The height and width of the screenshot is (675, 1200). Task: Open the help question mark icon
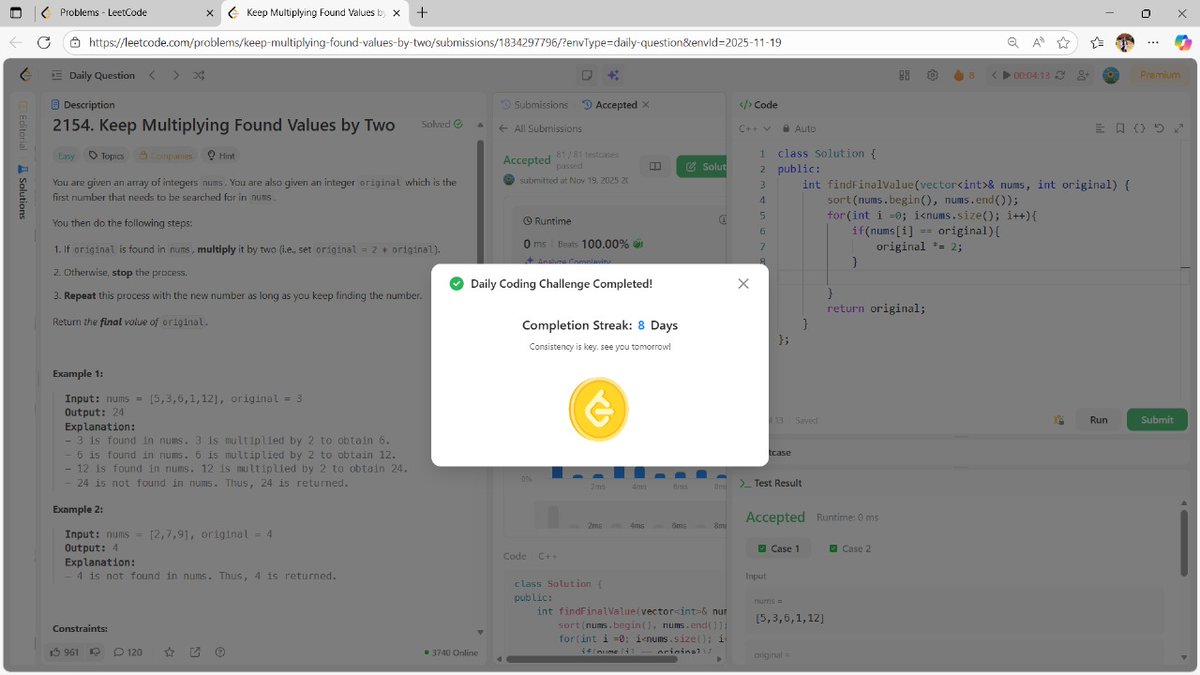pyautogui.click(x=220, y=652)
